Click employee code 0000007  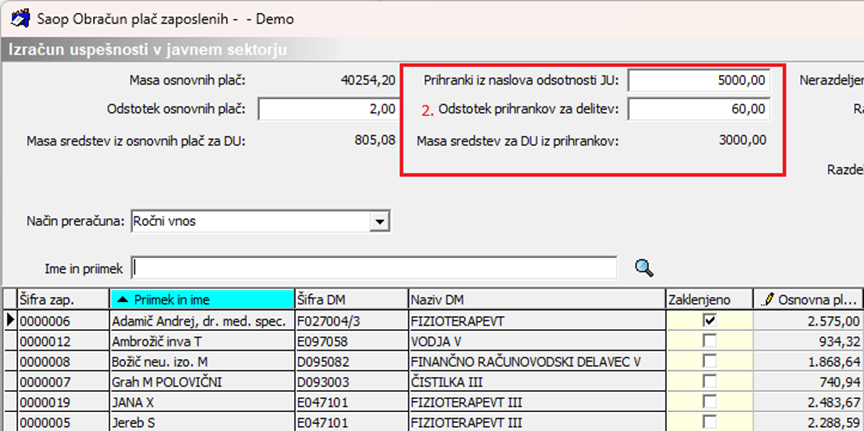pyautogui.click(x=45, y=382)
